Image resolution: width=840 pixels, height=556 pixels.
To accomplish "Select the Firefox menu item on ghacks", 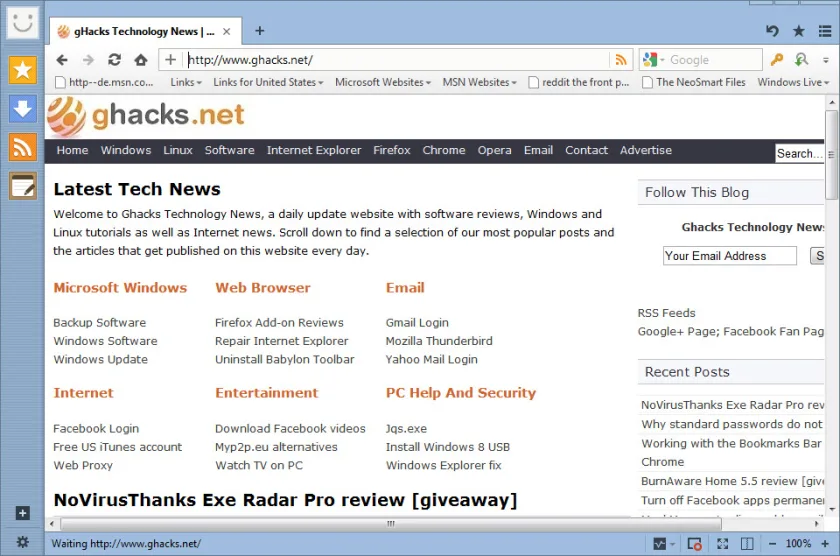I will click(392, 151).
